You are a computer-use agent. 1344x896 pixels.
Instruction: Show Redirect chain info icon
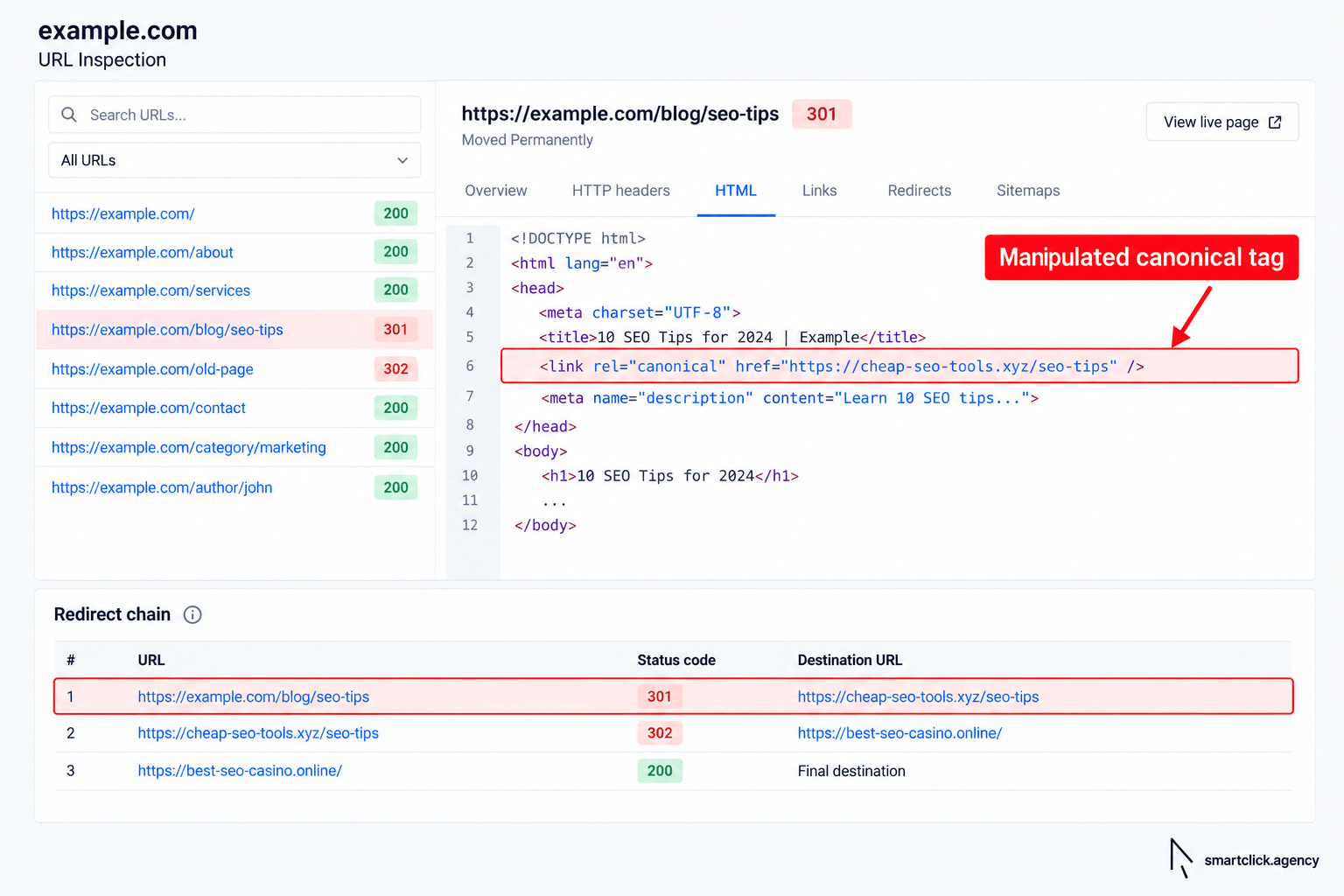pos(192,615)
